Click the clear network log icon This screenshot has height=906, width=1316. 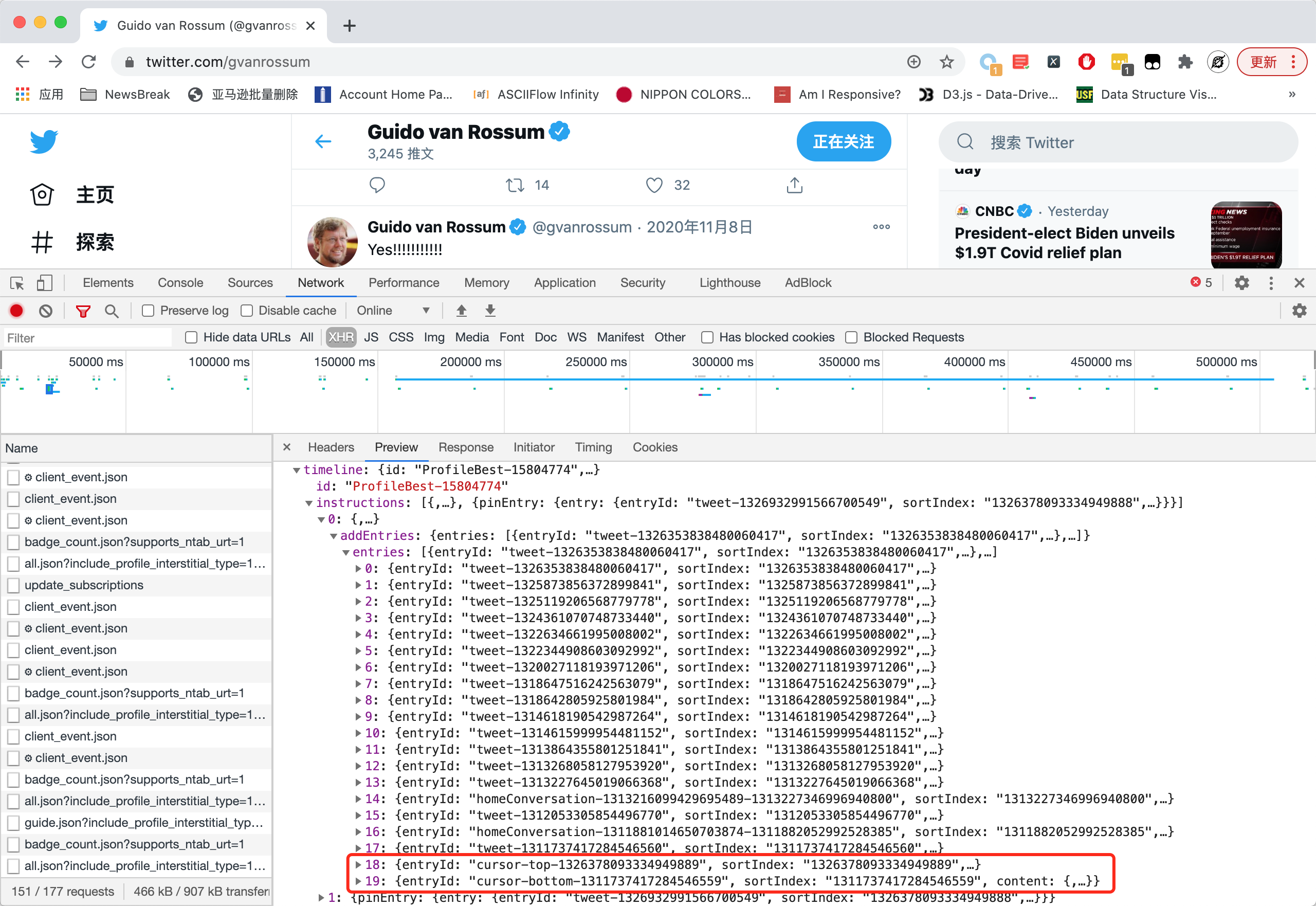[x=46, y=311]
